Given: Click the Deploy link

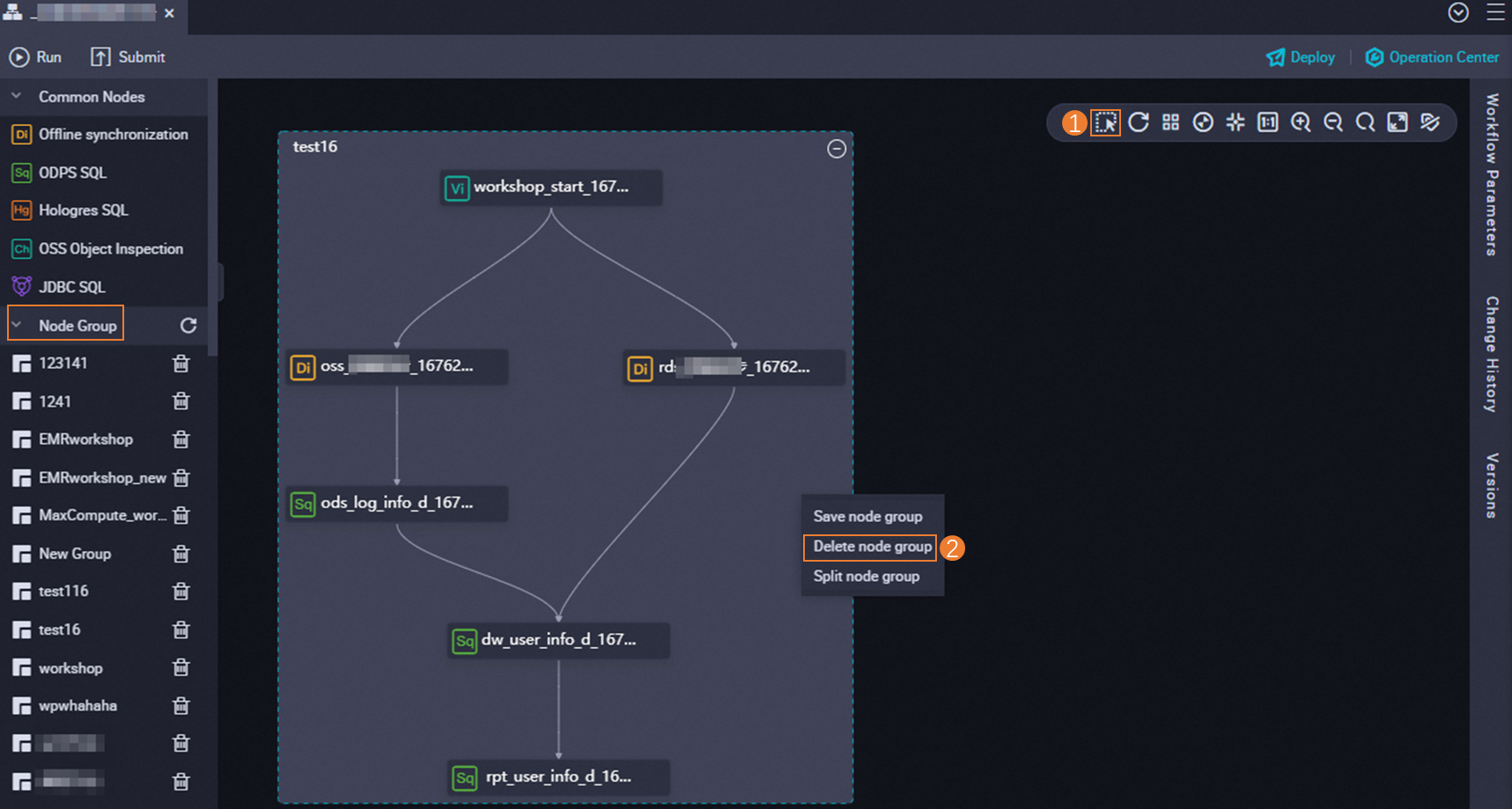Looking at the screenshot, I should tap(1301, 57).
